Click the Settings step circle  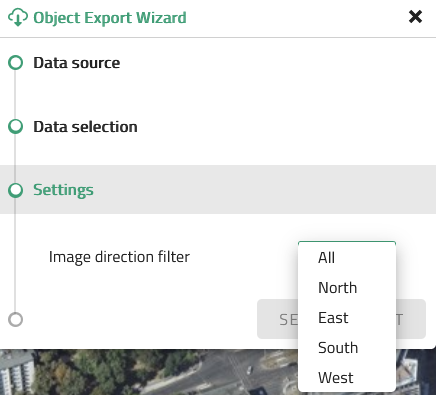coord(15,190)
